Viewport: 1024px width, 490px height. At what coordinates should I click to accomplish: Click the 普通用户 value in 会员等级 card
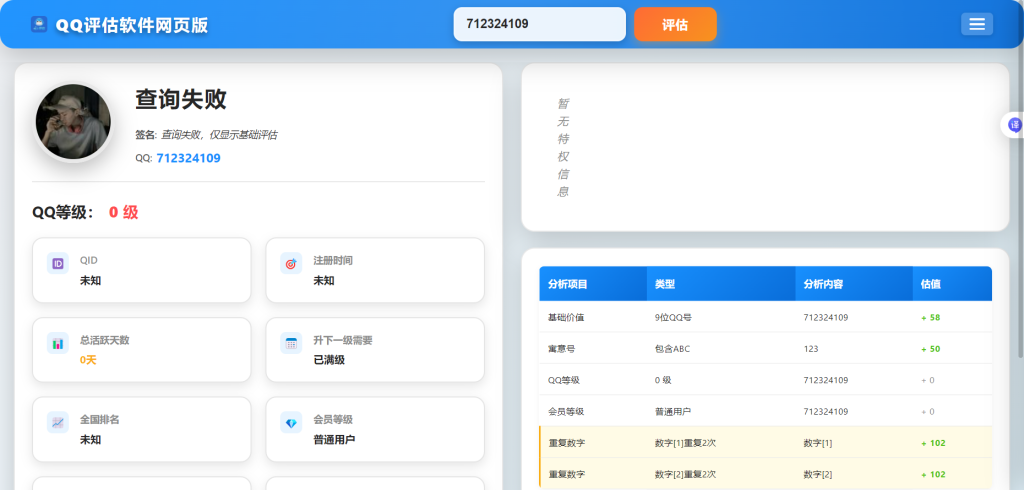[x=334, y=440]
